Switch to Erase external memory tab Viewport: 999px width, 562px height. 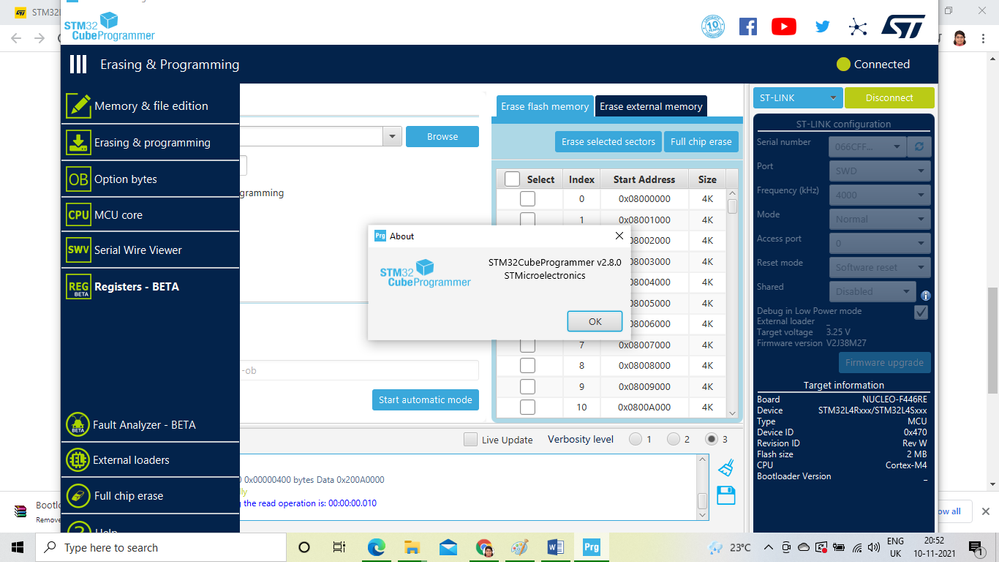650,106
